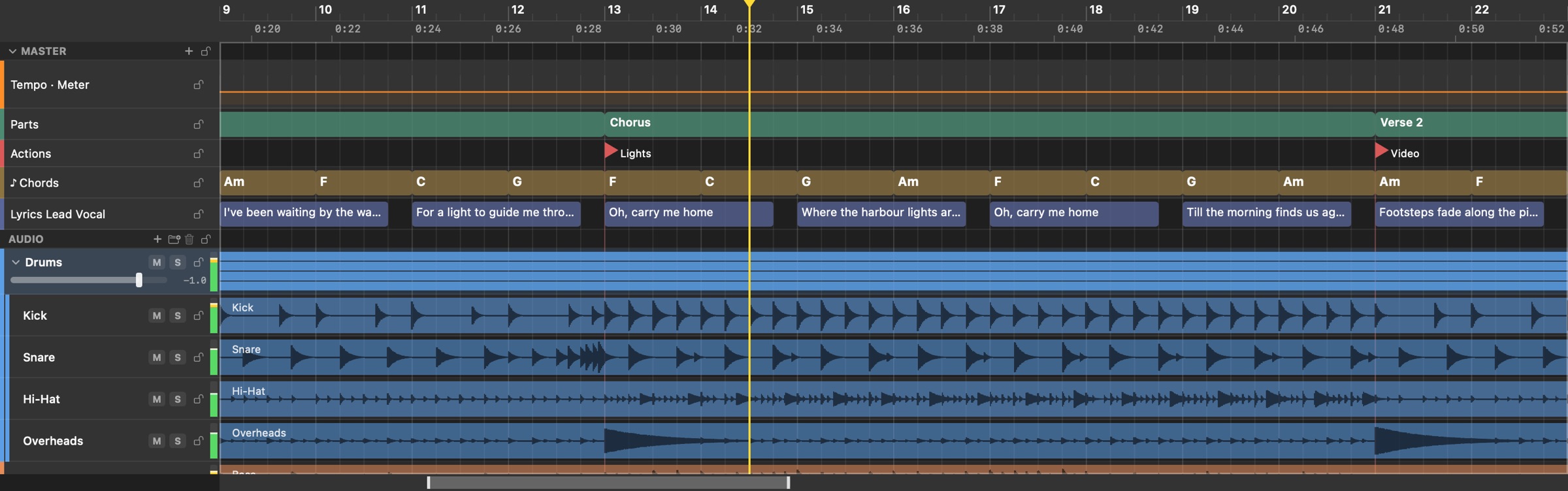Toggle lock on Hi-Hat track
Screen dimensions: 1568x491
[199, 399]
